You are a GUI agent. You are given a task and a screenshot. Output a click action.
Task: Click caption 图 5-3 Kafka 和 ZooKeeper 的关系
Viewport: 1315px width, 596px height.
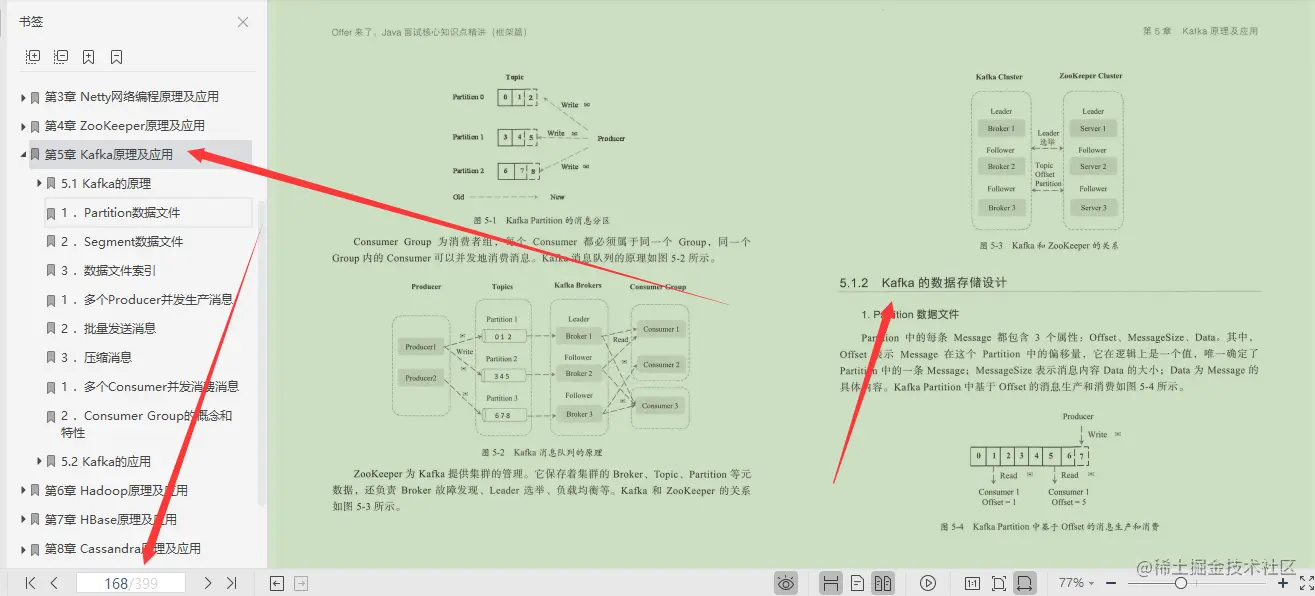coord(1049,245)
